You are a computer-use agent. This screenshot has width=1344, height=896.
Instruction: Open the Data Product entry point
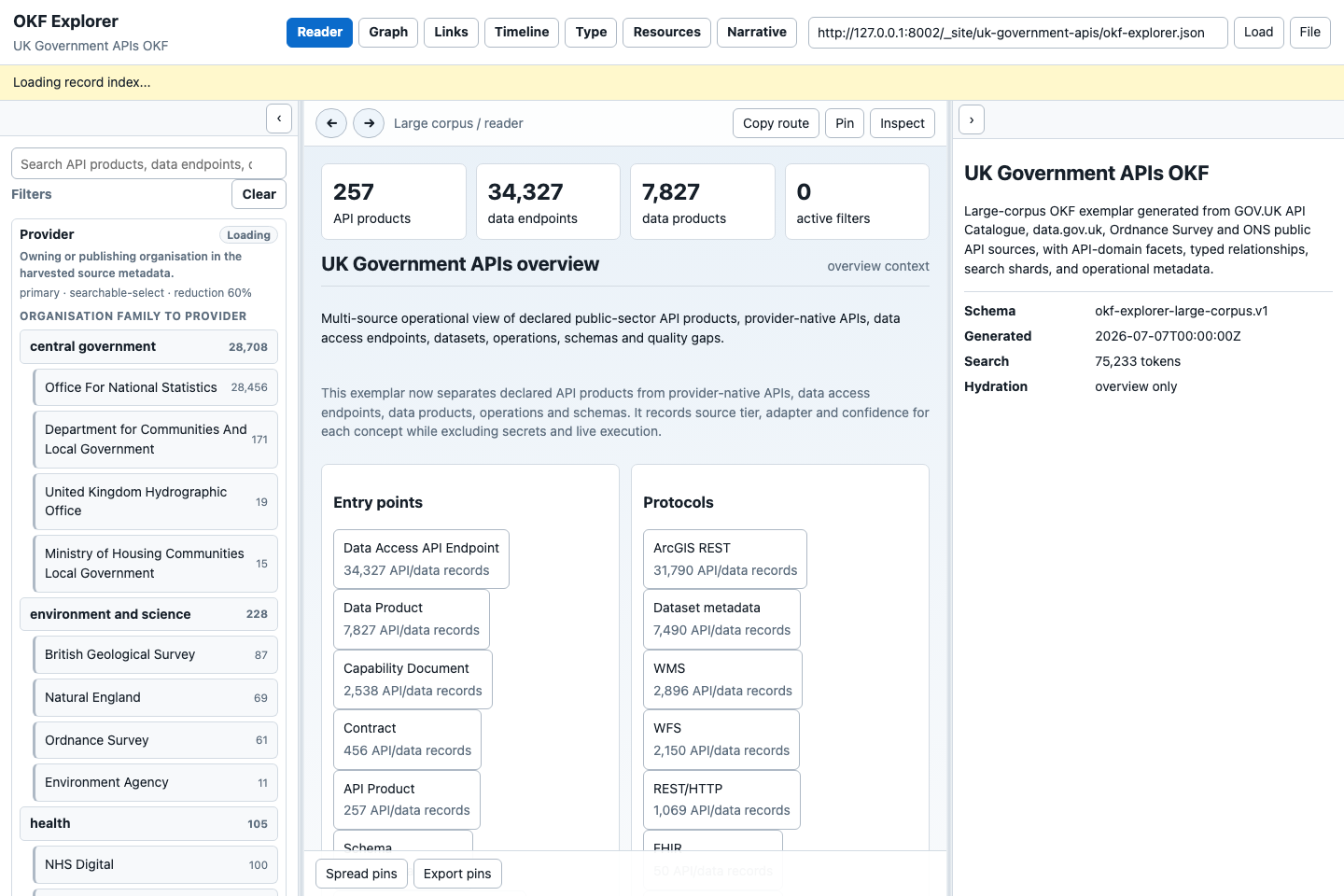pos(412,619)
